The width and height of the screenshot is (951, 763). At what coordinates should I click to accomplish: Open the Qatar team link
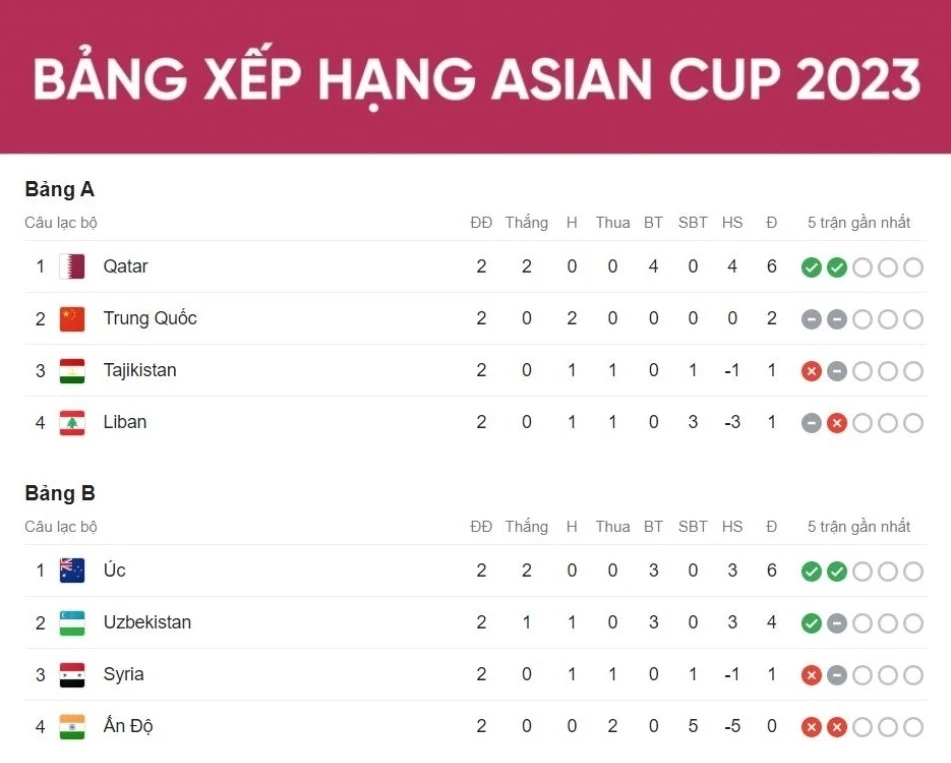(x=125, y=267)
